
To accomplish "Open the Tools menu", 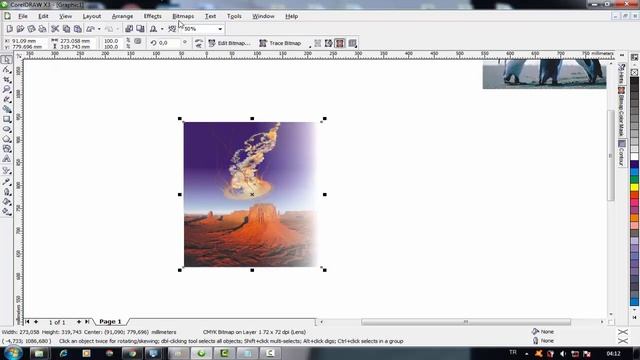I will (x=234, y=16).
